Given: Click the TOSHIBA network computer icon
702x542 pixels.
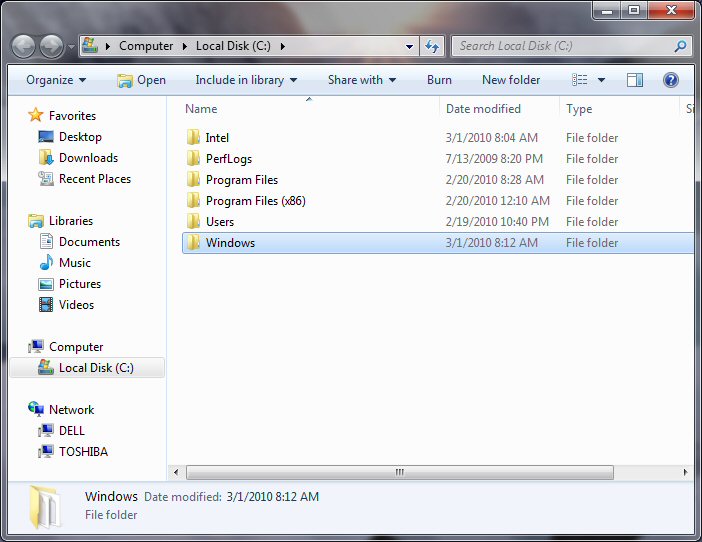Looking at the screenshot, I should pyautogui.click(x=46, y=452).
